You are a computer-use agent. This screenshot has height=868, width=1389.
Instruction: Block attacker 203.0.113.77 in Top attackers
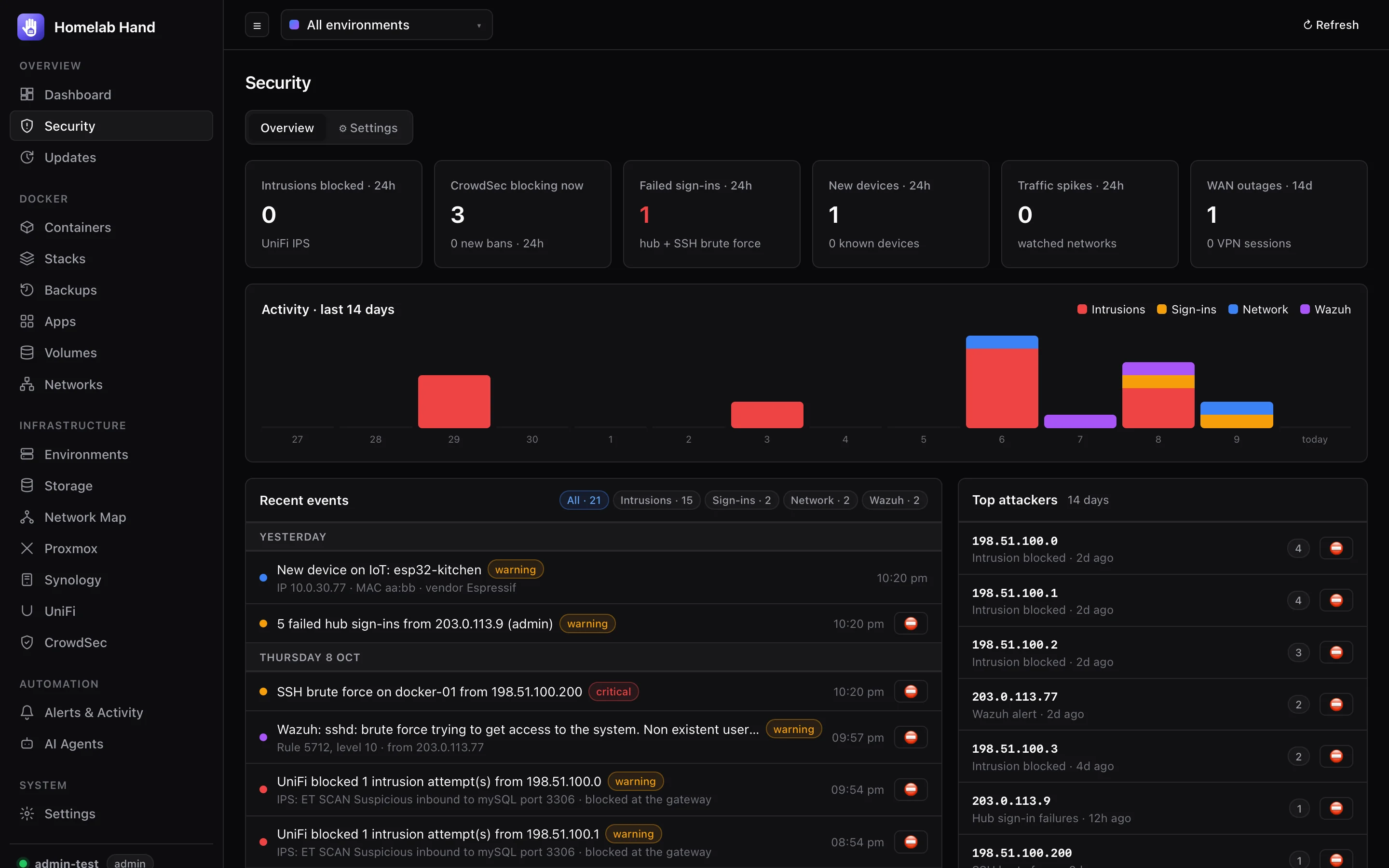[x=1335, y=705]
